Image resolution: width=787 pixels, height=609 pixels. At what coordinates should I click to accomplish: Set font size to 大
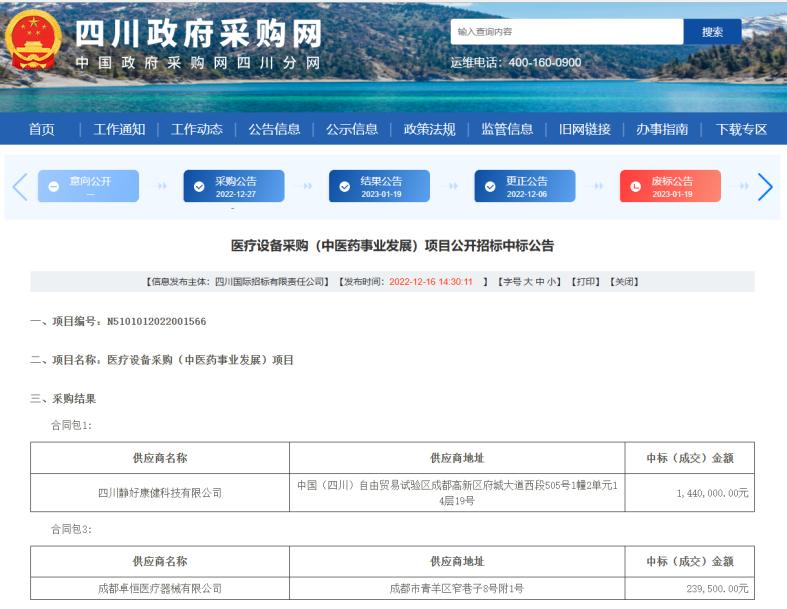(x=528, y=282)
